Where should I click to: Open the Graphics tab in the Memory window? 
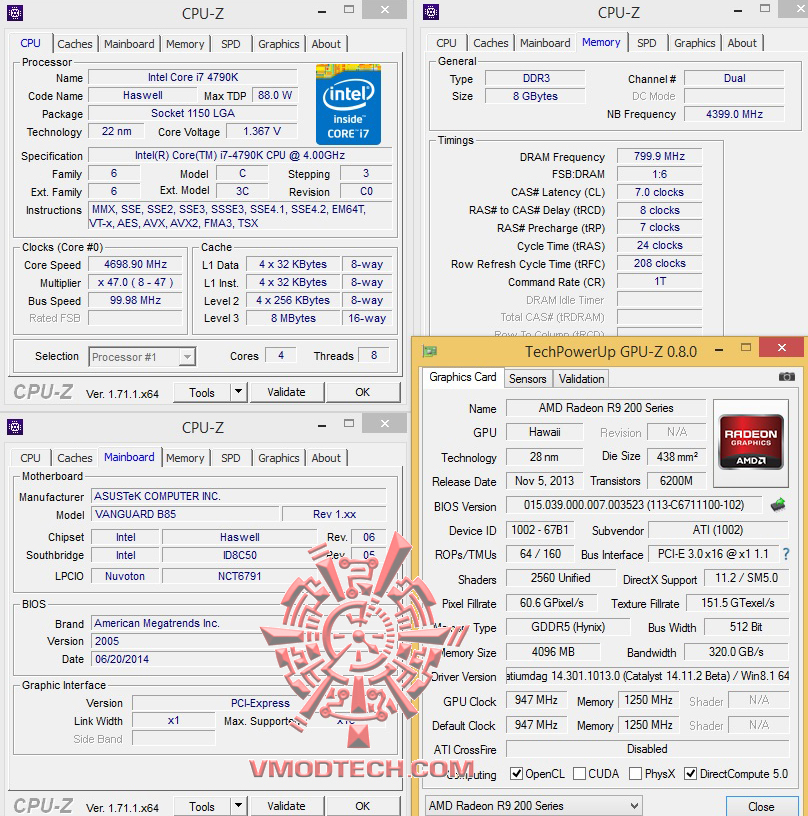pos(695,43)
